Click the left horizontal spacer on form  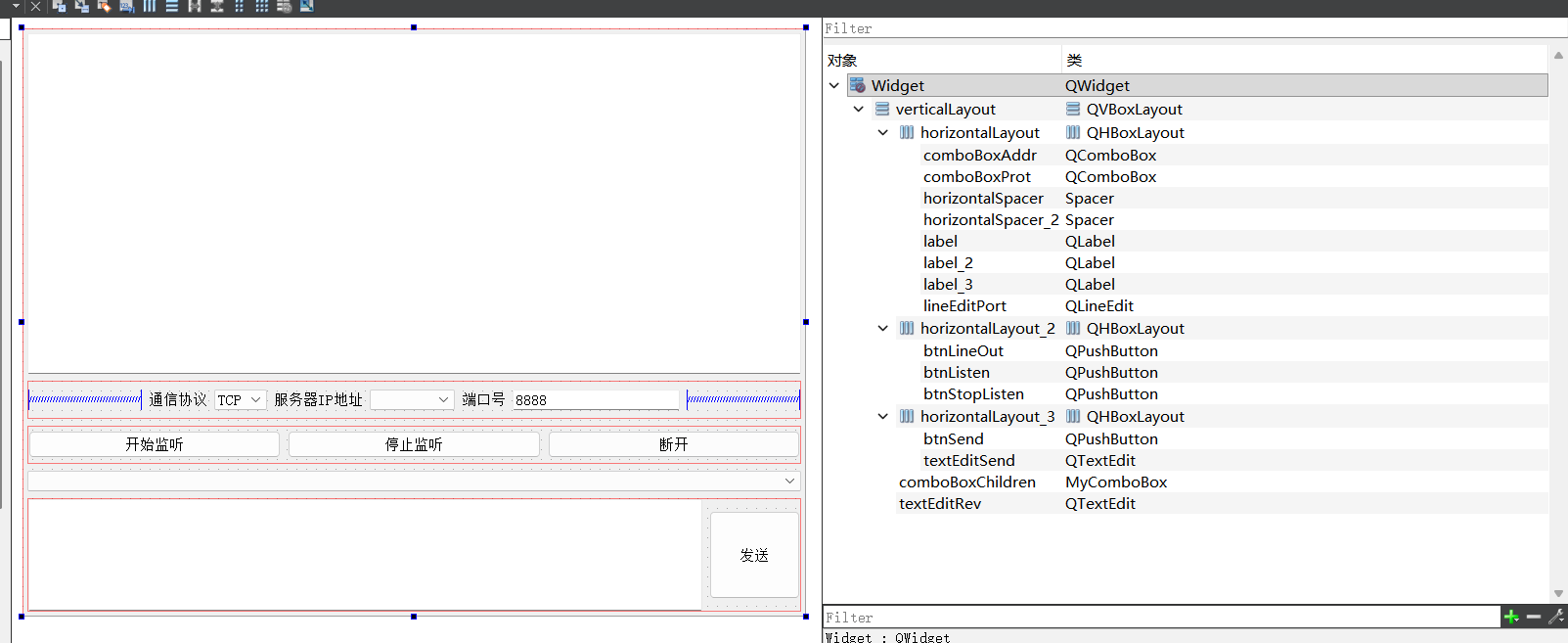(85, 399)
